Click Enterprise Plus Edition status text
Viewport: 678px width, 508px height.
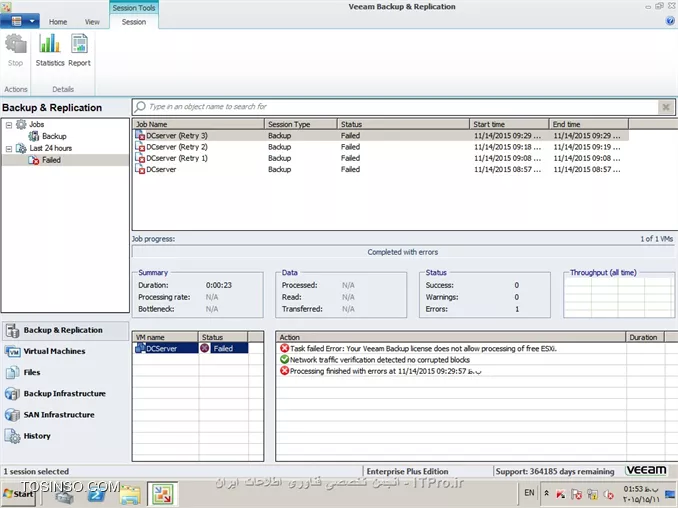point(407,471)
